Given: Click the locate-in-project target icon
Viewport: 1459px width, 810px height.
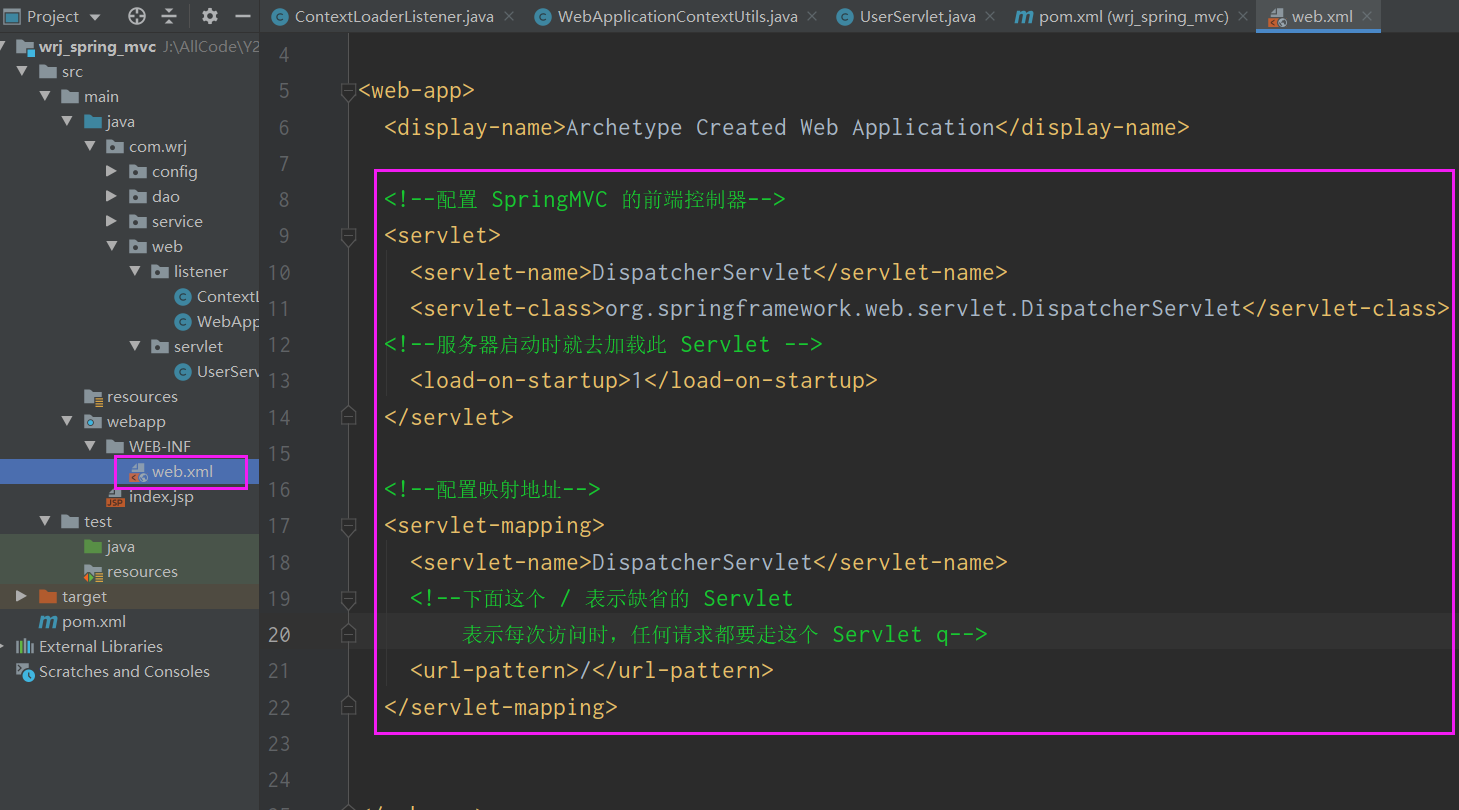Looking at the screenshot, I should (137, 16).
